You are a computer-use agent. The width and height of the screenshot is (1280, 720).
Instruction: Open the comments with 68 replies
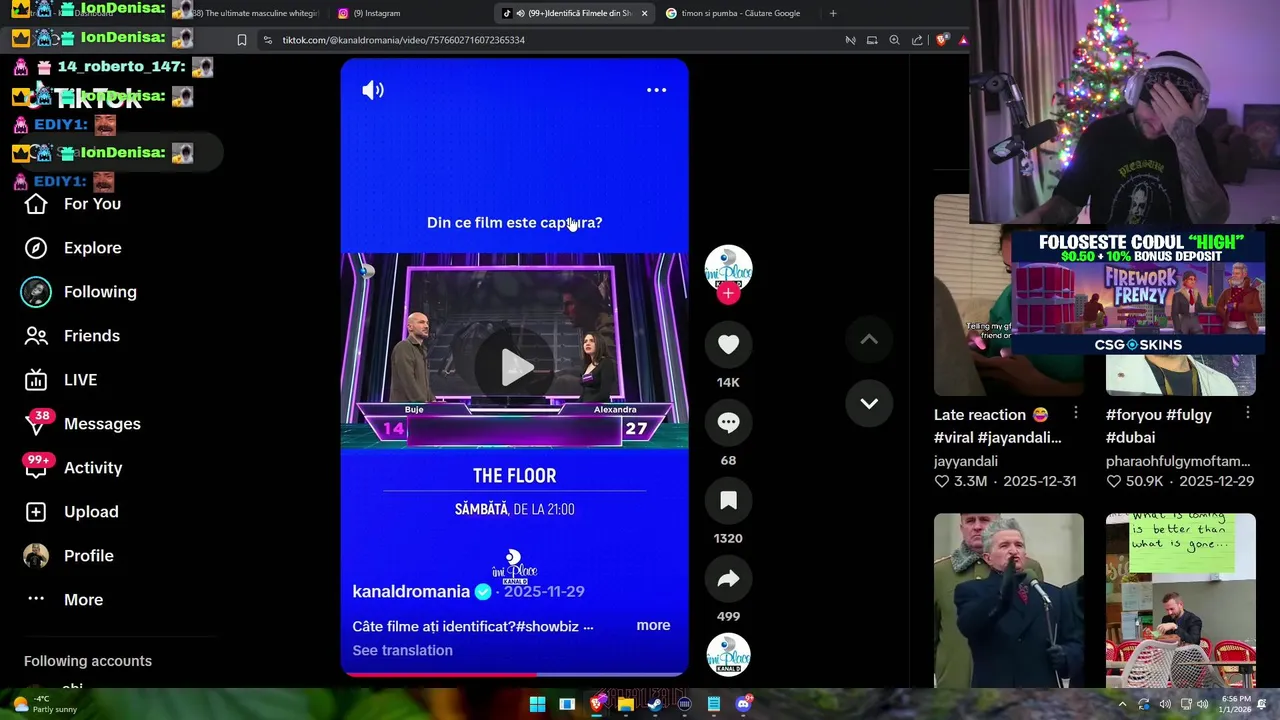tap(728, 422)
